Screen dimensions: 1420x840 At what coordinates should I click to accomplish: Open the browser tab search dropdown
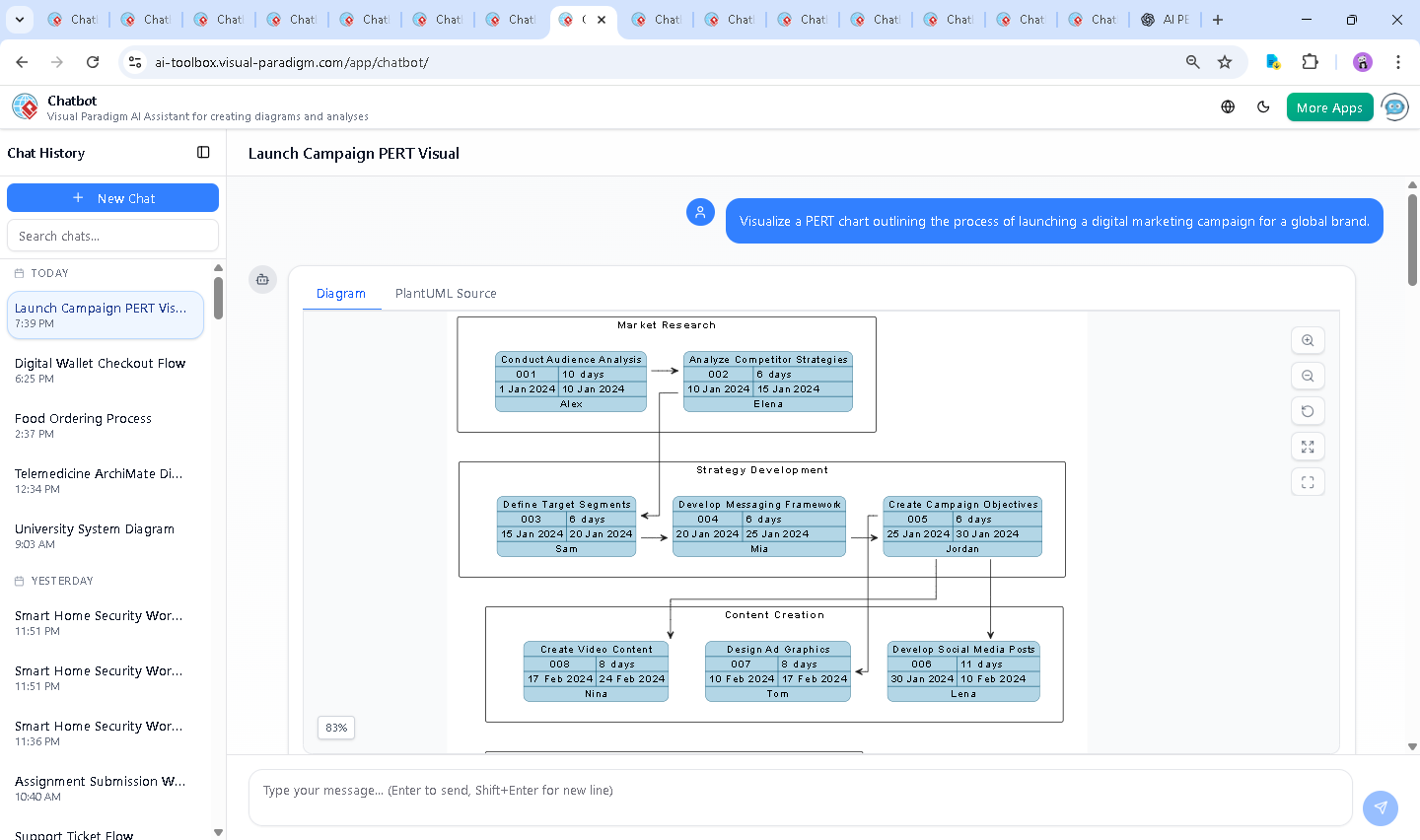[20, 20]
